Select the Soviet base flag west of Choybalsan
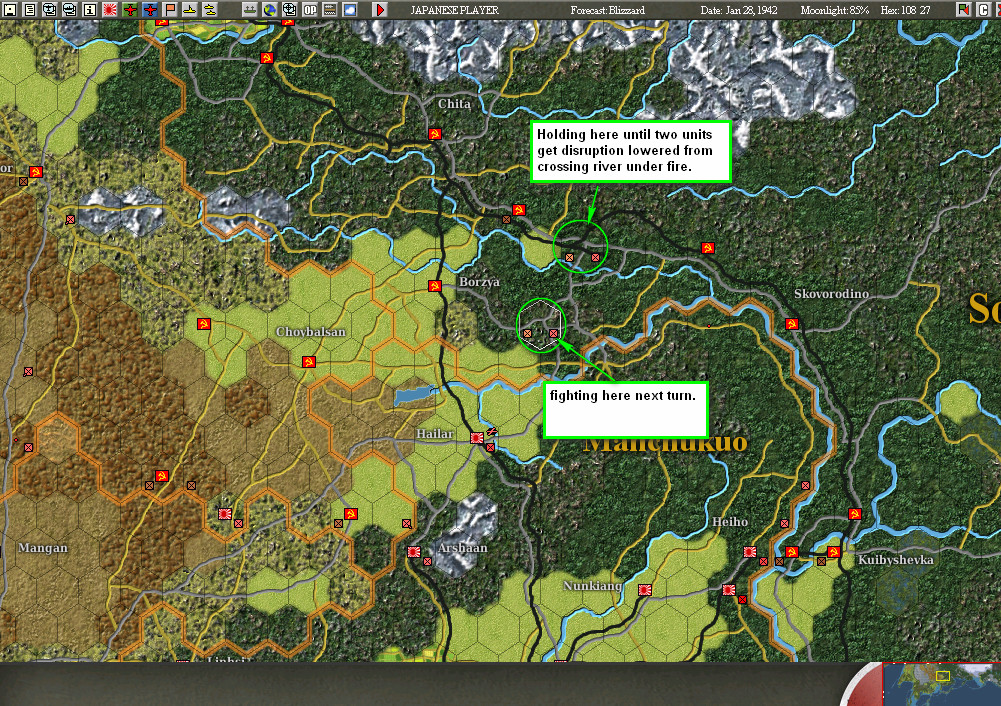This screenshot has height=706, width=1001. pos(204,324)
